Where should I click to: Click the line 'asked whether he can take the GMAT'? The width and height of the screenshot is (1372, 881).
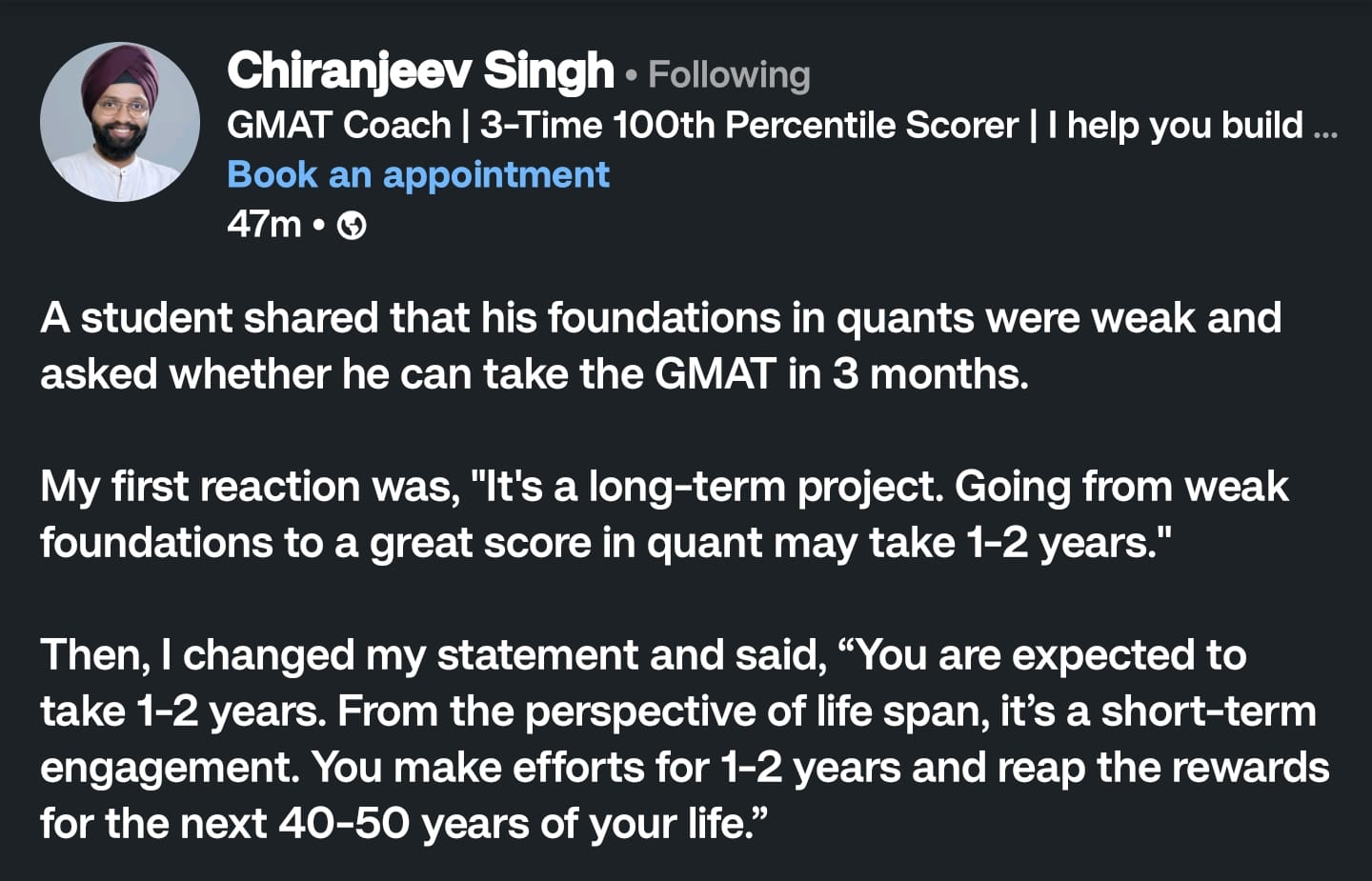coord(535,374)
